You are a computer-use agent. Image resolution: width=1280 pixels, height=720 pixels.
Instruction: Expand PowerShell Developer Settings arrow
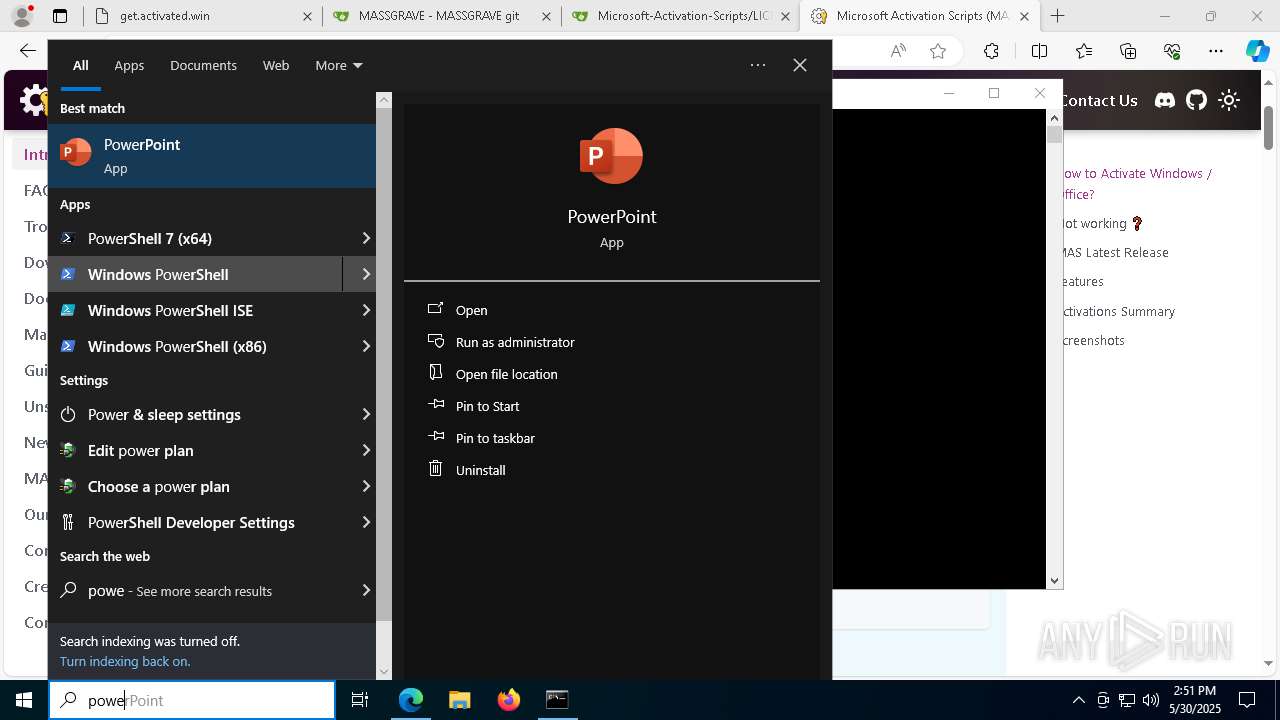click(x=365, y=522)
